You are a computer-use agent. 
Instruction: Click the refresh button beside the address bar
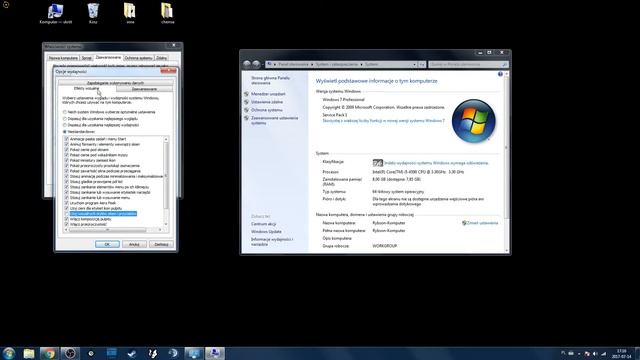(x=422, y=64)
